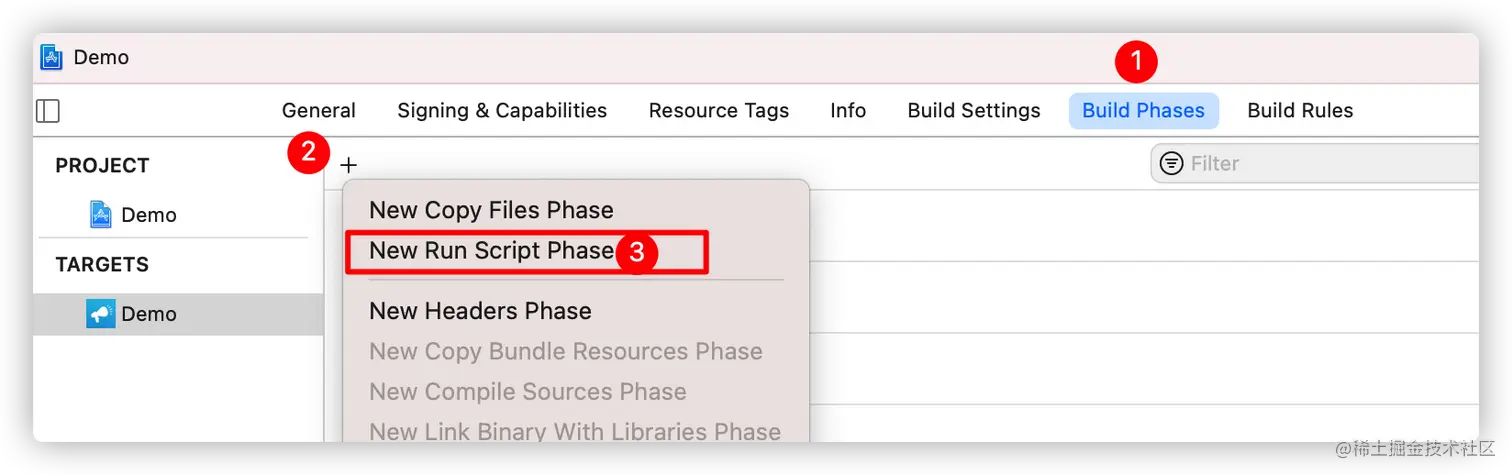
Task: Select the Demo project blueprint icon under PROJECT
Action: (x=100, y=214)
